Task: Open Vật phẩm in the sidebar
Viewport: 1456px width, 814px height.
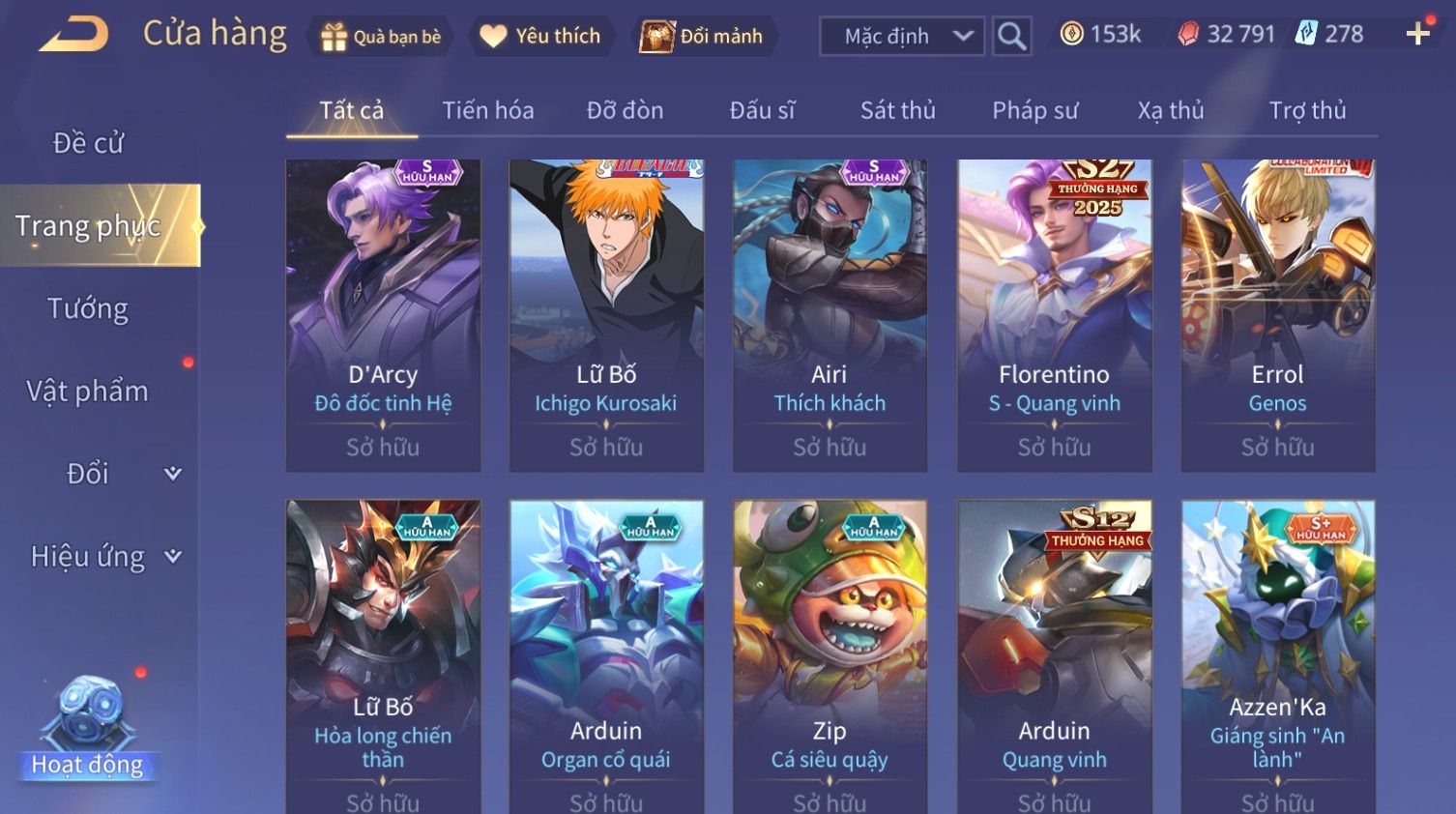Action: click(x=88, y=391)
